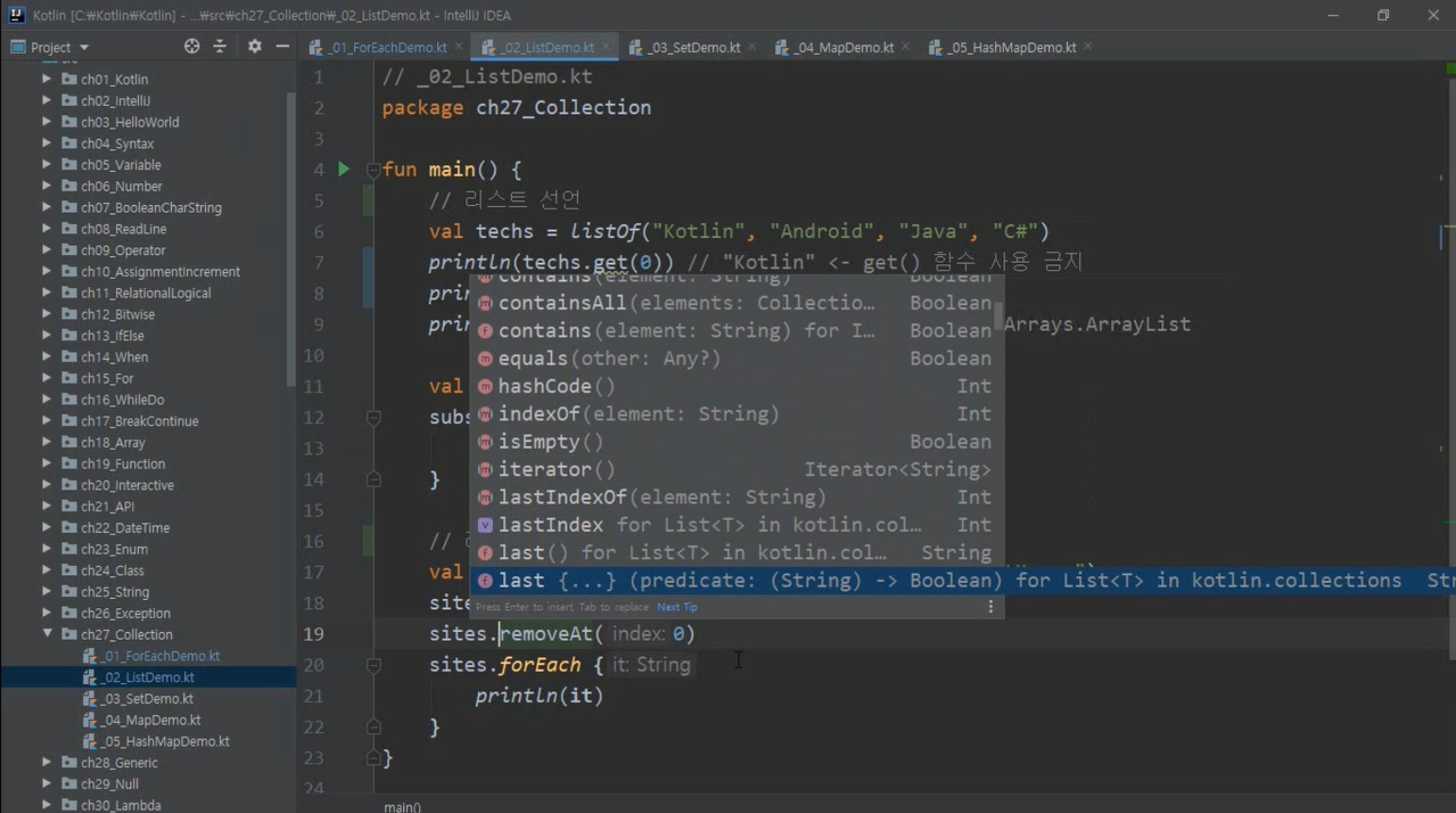Collapse the ch27_Collection folder
This screenshot has width=1456, height=813.
pos(47,634)
